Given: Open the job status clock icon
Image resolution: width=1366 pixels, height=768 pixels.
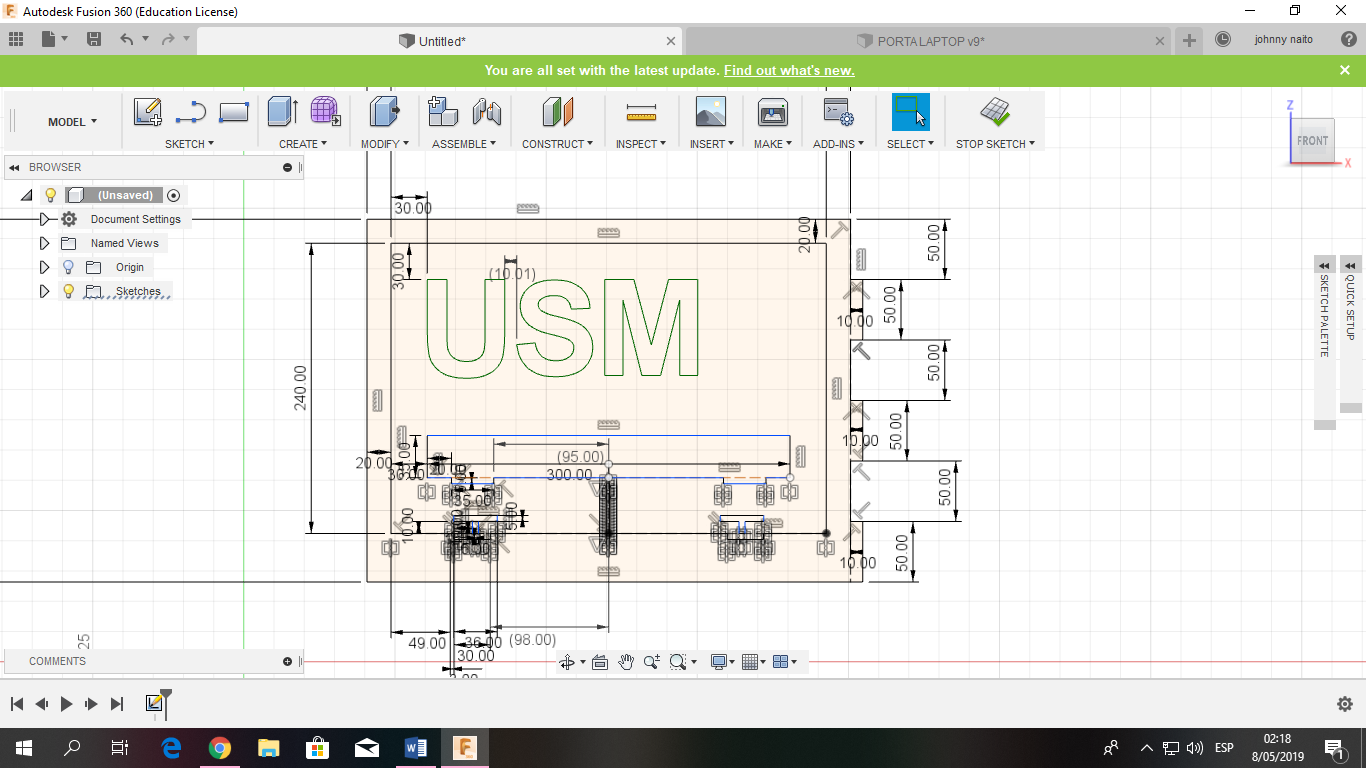Looking at the screenshot, I should (x=1223, y=40).
